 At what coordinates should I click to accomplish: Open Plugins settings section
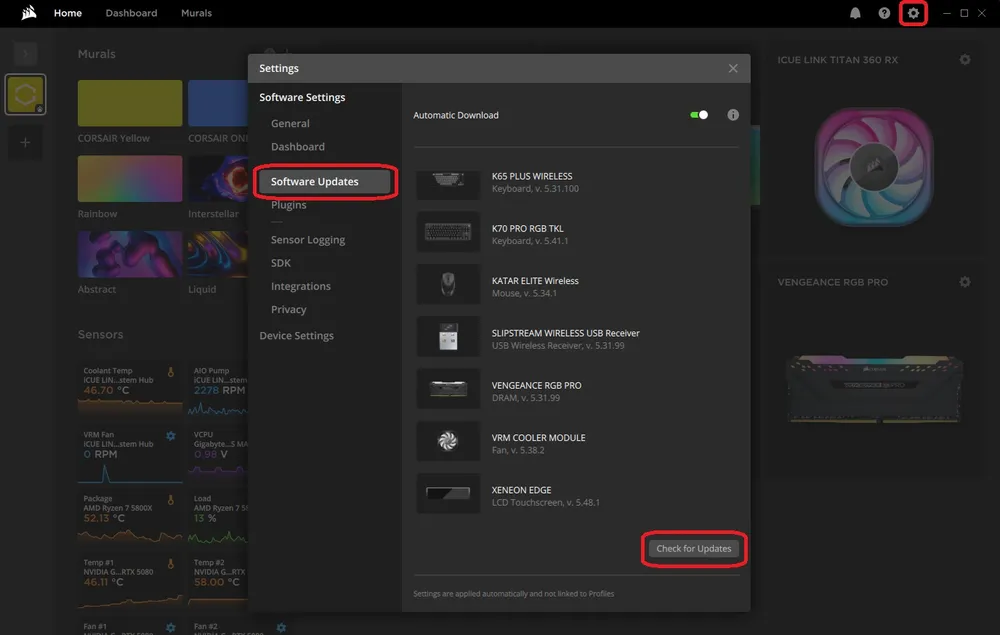pyautogui.click(x=288, y=205)
